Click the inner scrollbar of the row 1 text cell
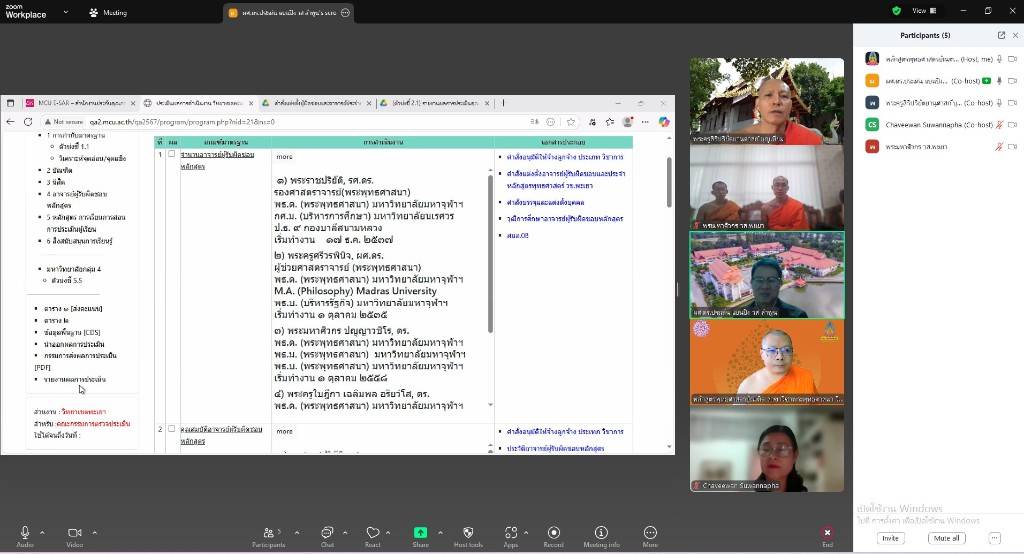 pyautogui.click(x=490, y=255)
